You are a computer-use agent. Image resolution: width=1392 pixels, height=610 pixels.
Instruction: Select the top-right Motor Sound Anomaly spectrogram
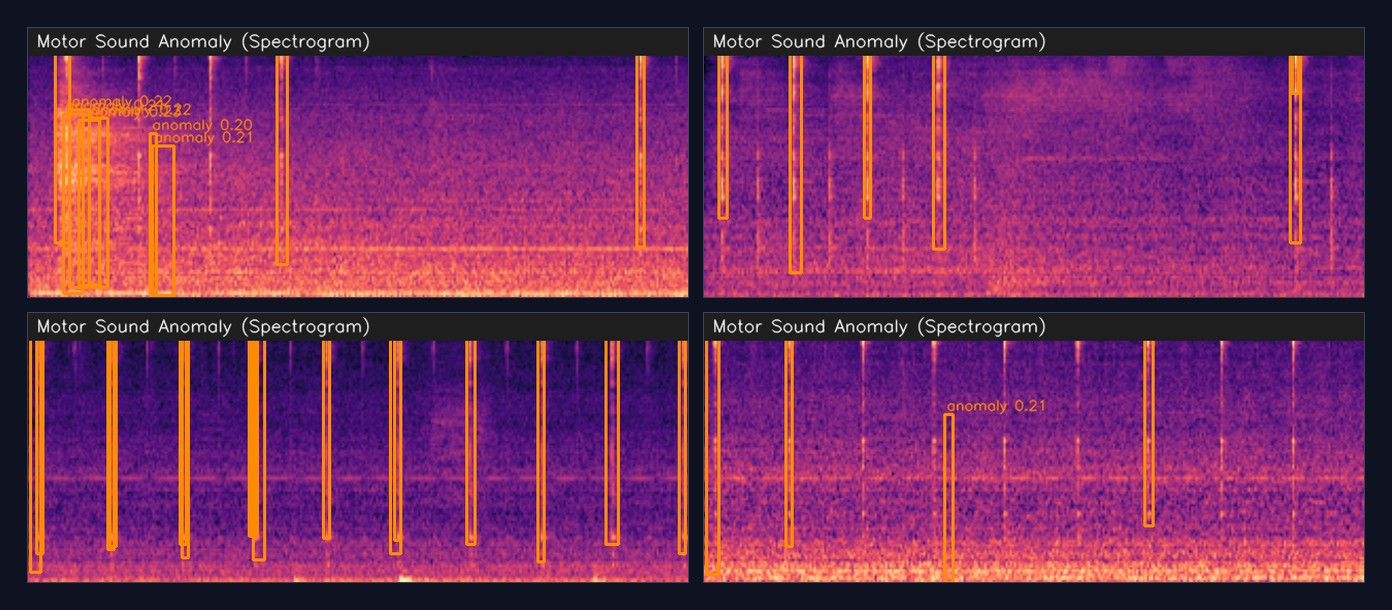[1034, 176]
